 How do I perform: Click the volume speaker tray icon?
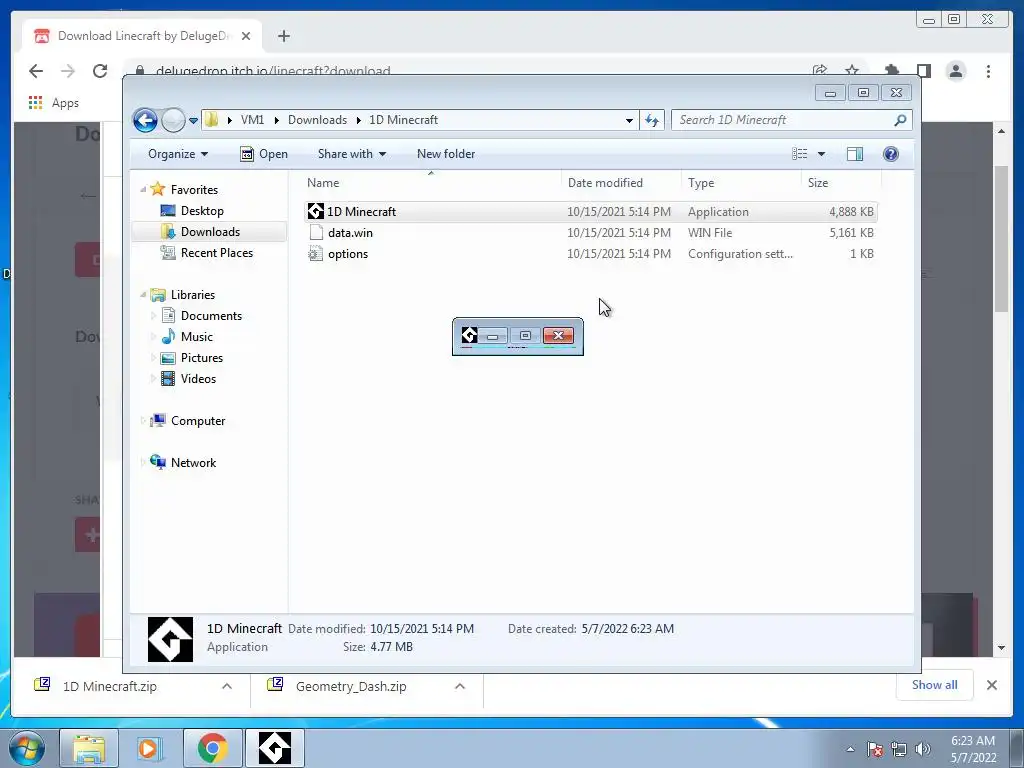point(923,750)
